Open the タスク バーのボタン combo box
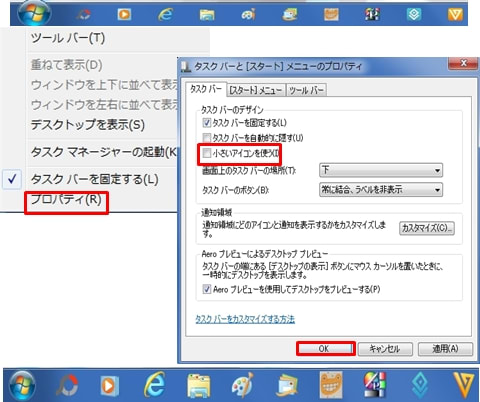 (x=381, y=190)
